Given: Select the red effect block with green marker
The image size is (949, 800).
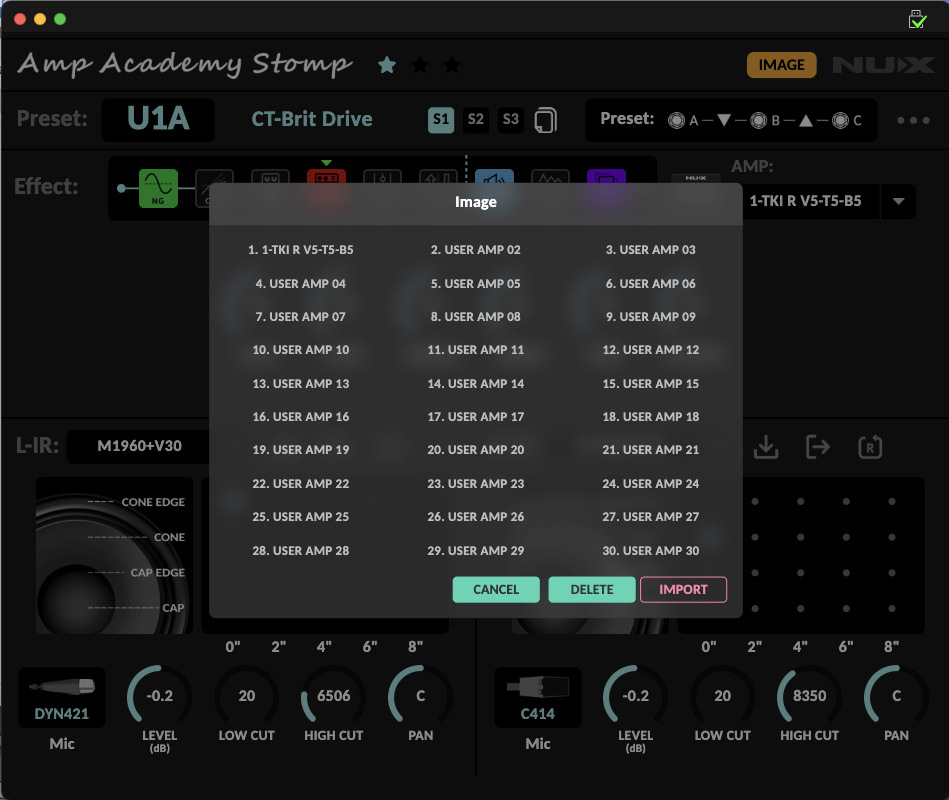Looking at the screenshot, I should (x=326, y=176).
